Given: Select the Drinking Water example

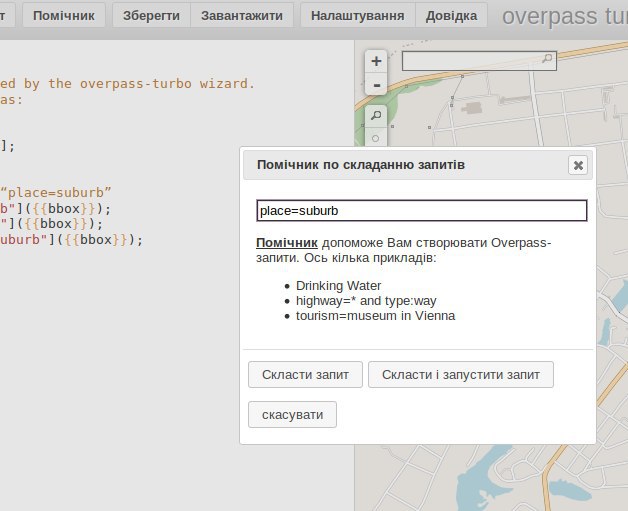Looking at the screenshot, I should pos(338,286).
